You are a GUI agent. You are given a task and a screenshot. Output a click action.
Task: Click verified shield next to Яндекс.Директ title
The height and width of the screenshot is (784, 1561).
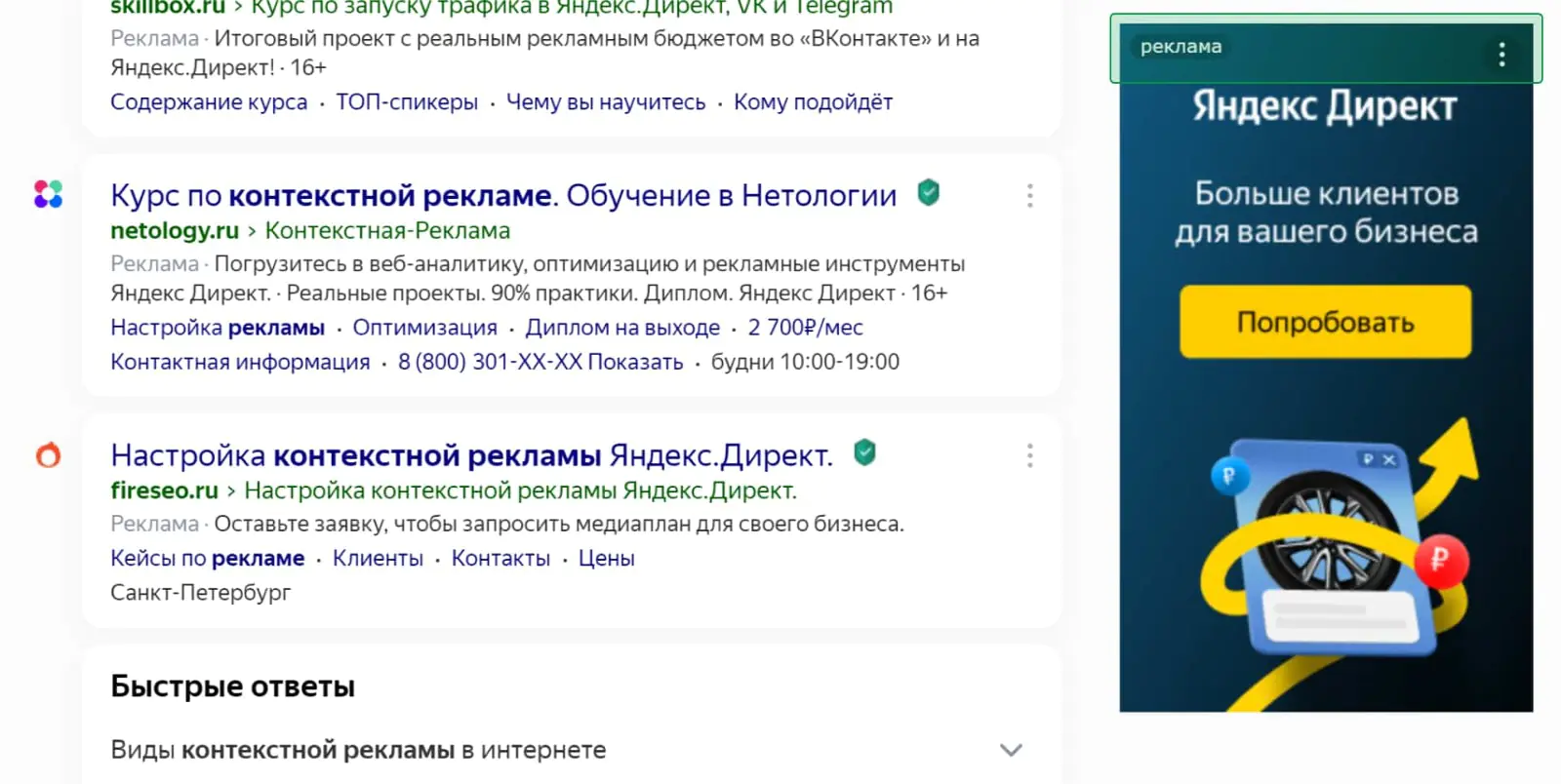pos(864,452)
